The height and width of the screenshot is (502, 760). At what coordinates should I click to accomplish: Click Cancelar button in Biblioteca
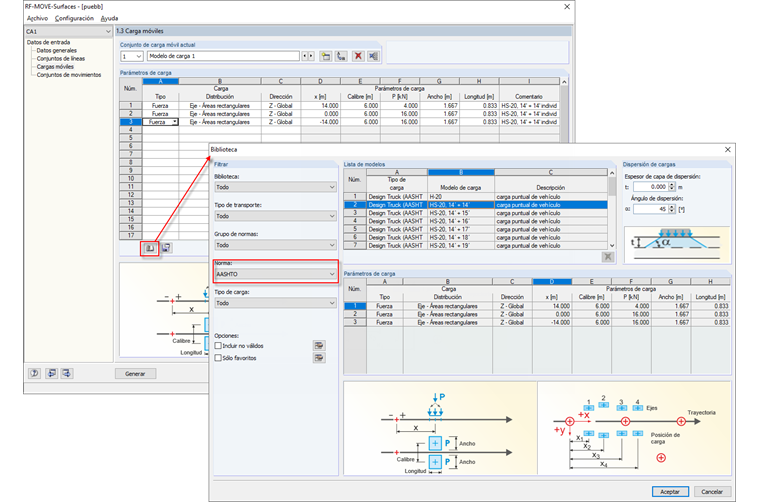712,491
